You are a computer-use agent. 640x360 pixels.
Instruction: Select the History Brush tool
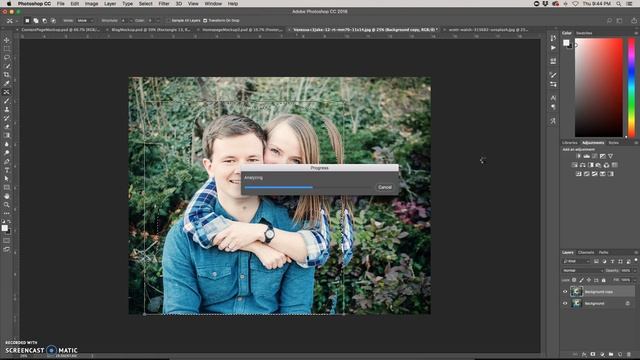coord(7,118)
